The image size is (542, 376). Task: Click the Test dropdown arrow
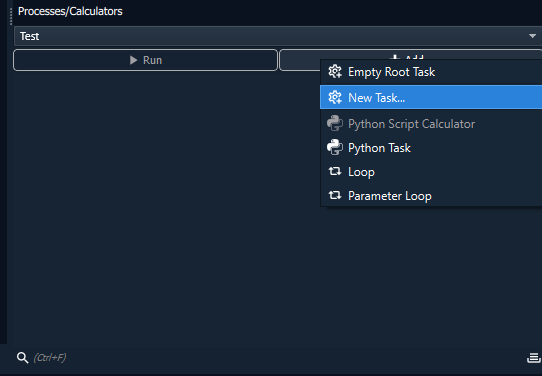(x=532, y=36)
